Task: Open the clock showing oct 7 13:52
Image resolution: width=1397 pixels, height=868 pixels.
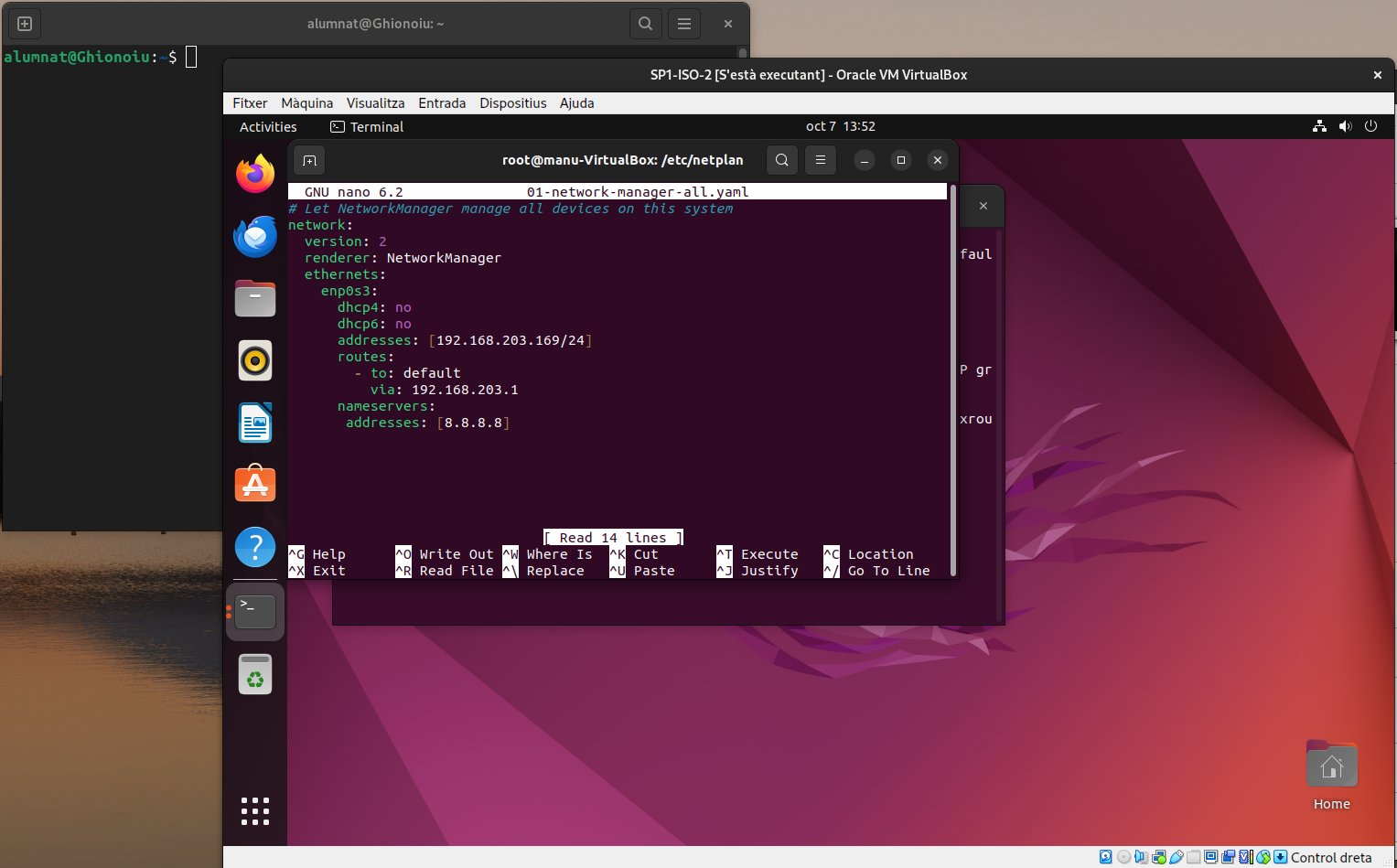Action: 840,126
